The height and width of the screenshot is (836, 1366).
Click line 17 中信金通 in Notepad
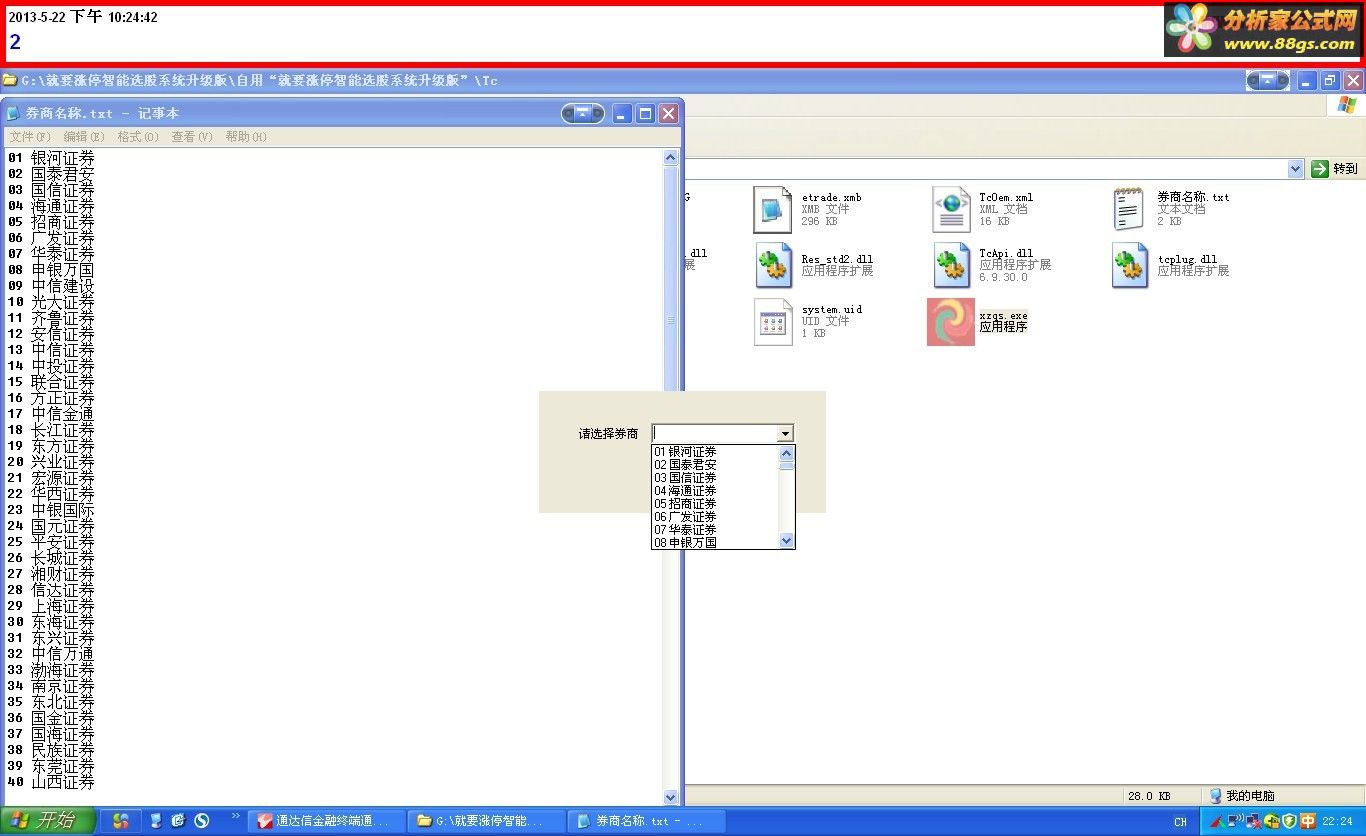coord(51,414)
